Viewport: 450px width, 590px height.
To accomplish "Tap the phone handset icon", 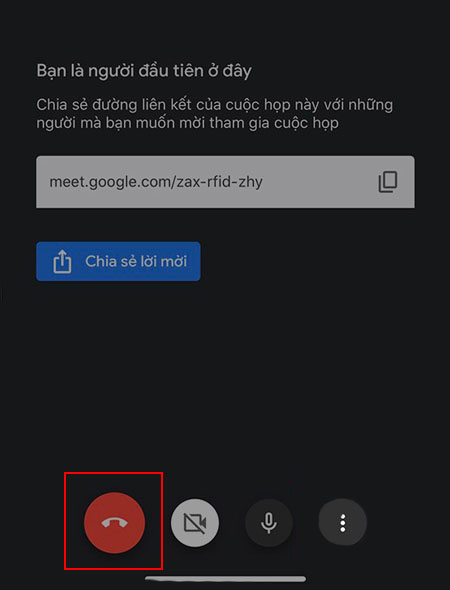I will click(114, 523).
